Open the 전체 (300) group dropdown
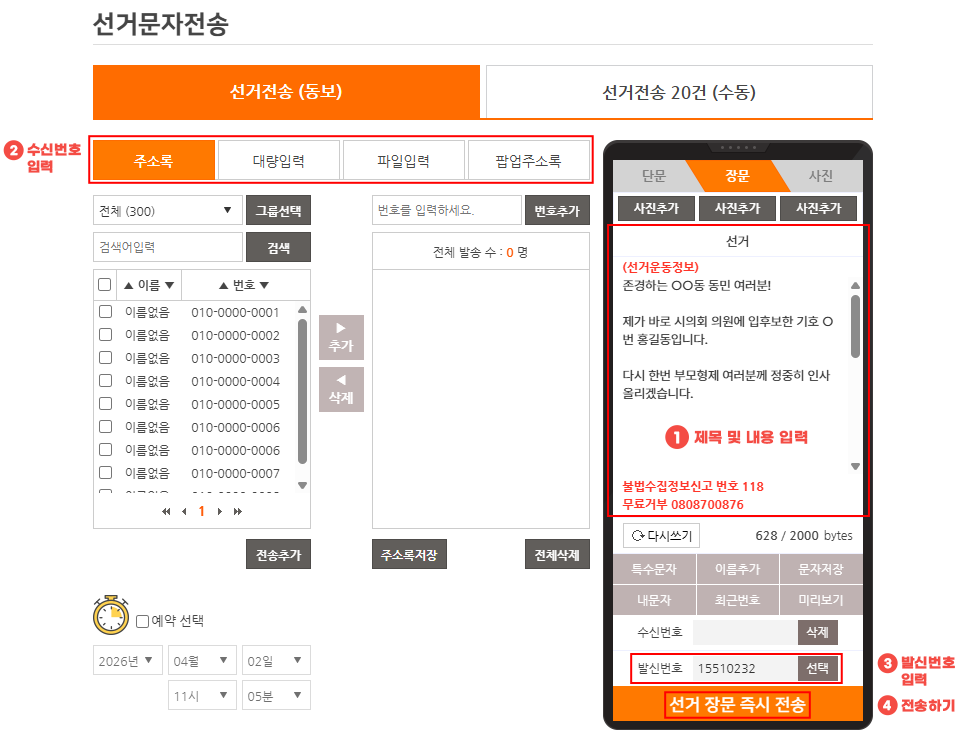The image size is (965, 742). [x=167, y=211]
